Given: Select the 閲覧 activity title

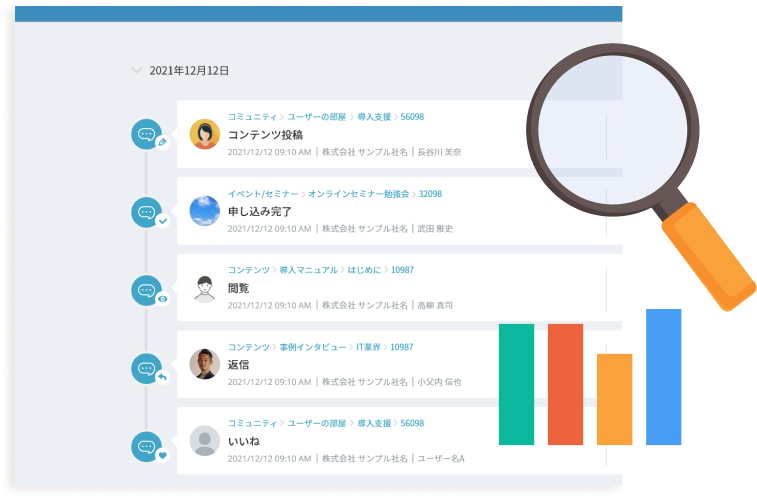Looking at the screenshot, I should 238,288.
